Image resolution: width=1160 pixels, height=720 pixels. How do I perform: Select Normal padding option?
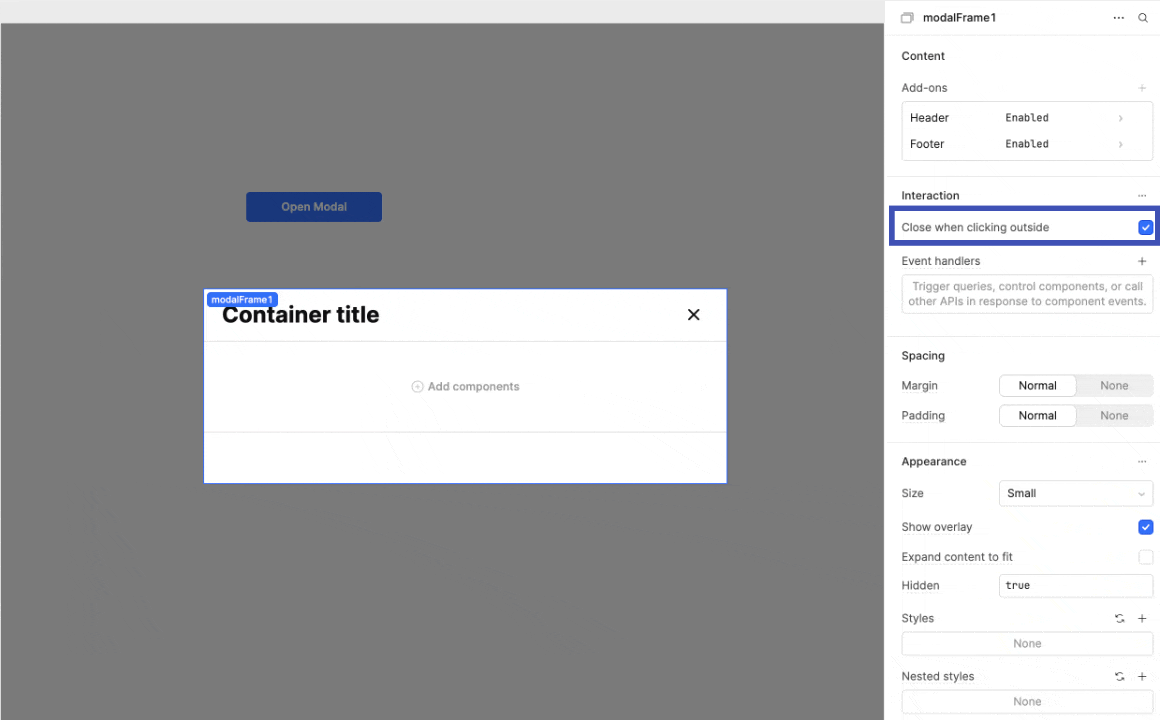click(x=1037, y=415)
